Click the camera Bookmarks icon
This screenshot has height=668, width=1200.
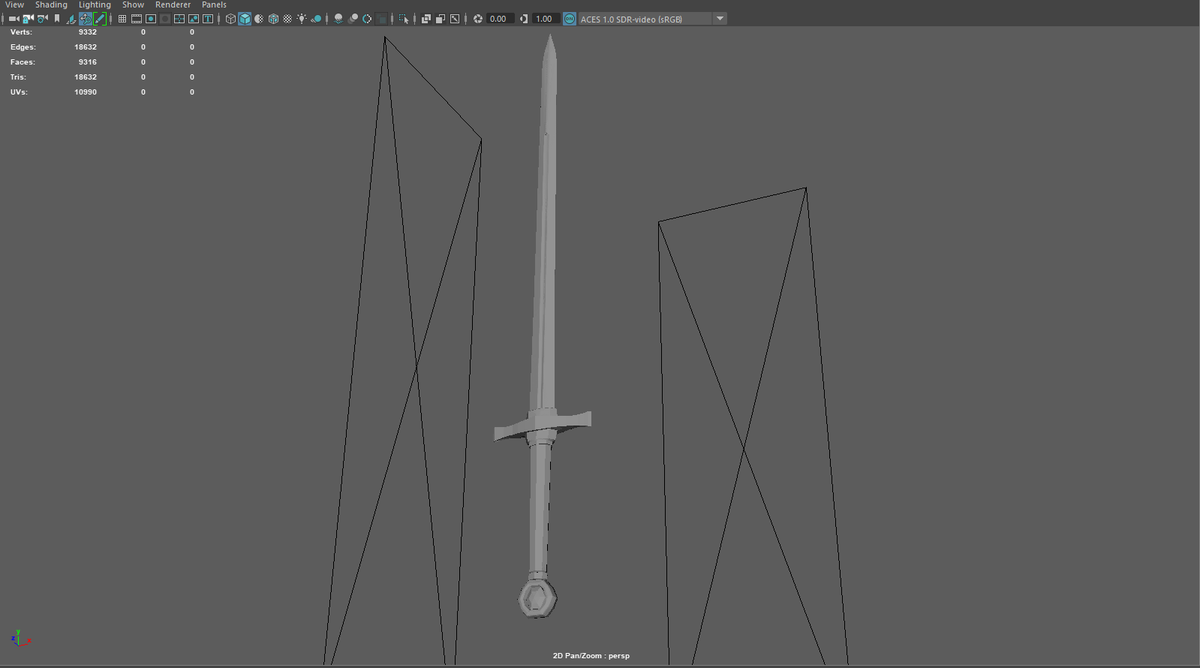pos(57,19)
